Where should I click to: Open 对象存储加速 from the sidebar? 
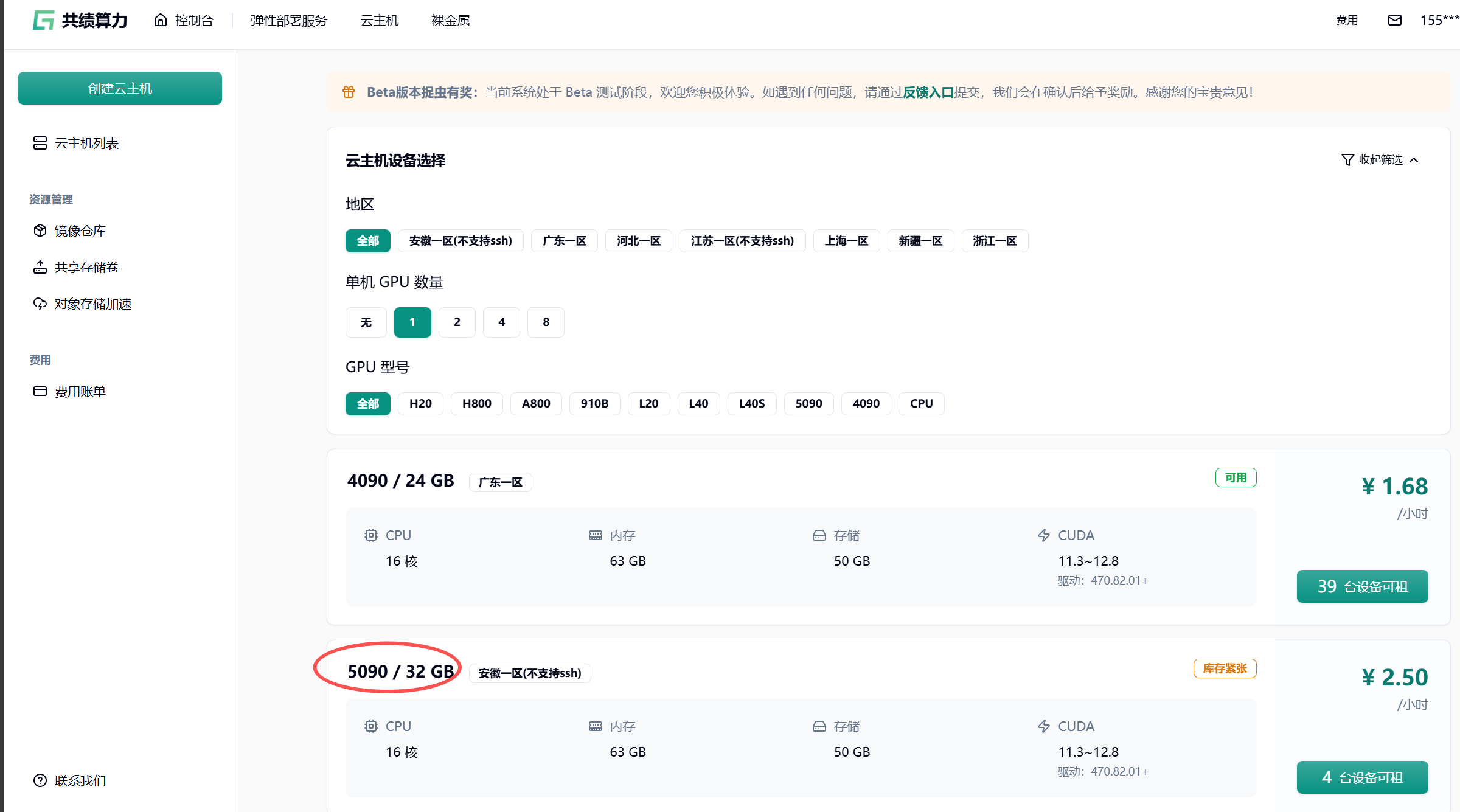(x=92, y=304)
